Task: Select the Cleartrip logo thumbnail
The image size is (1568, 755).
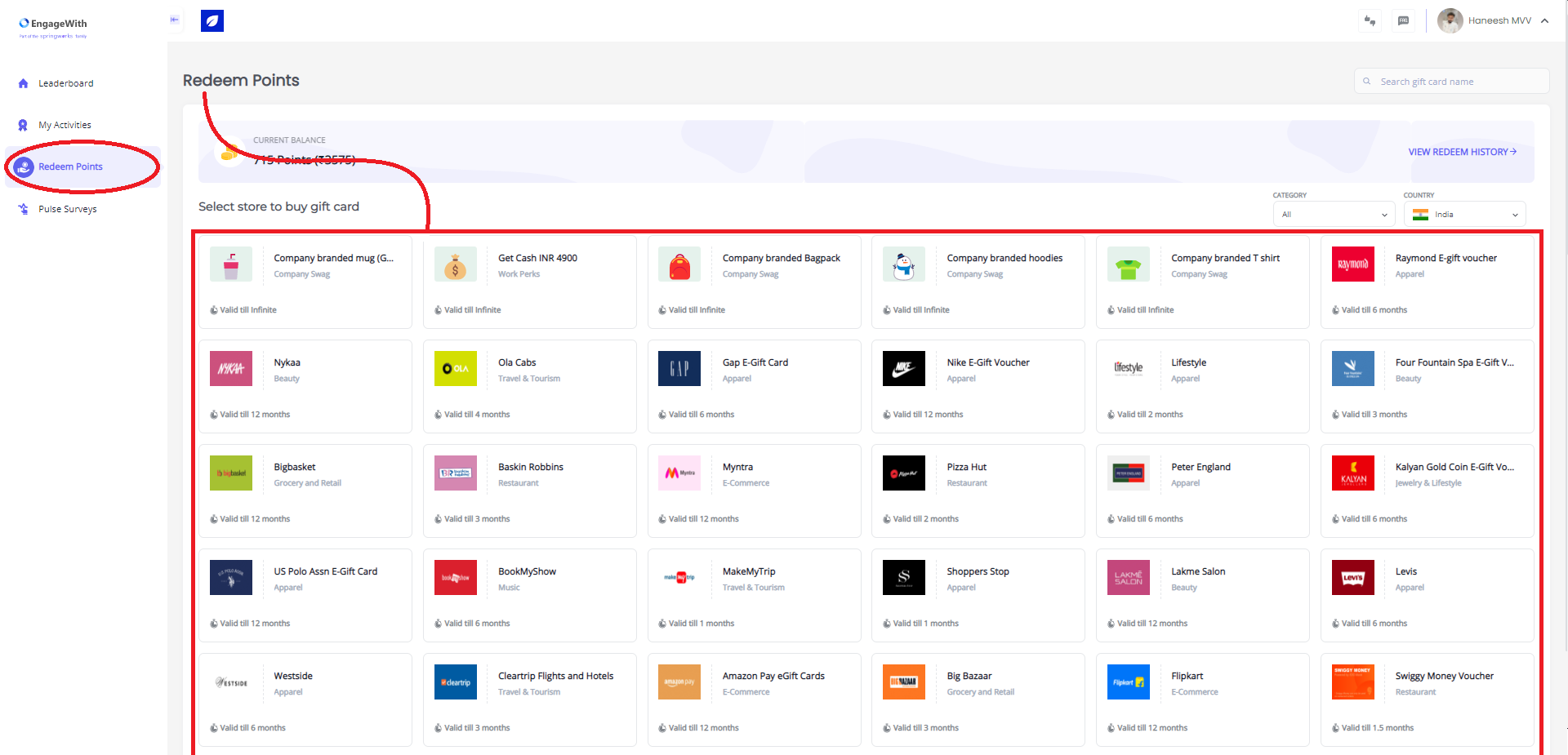Action: [456, 682]
